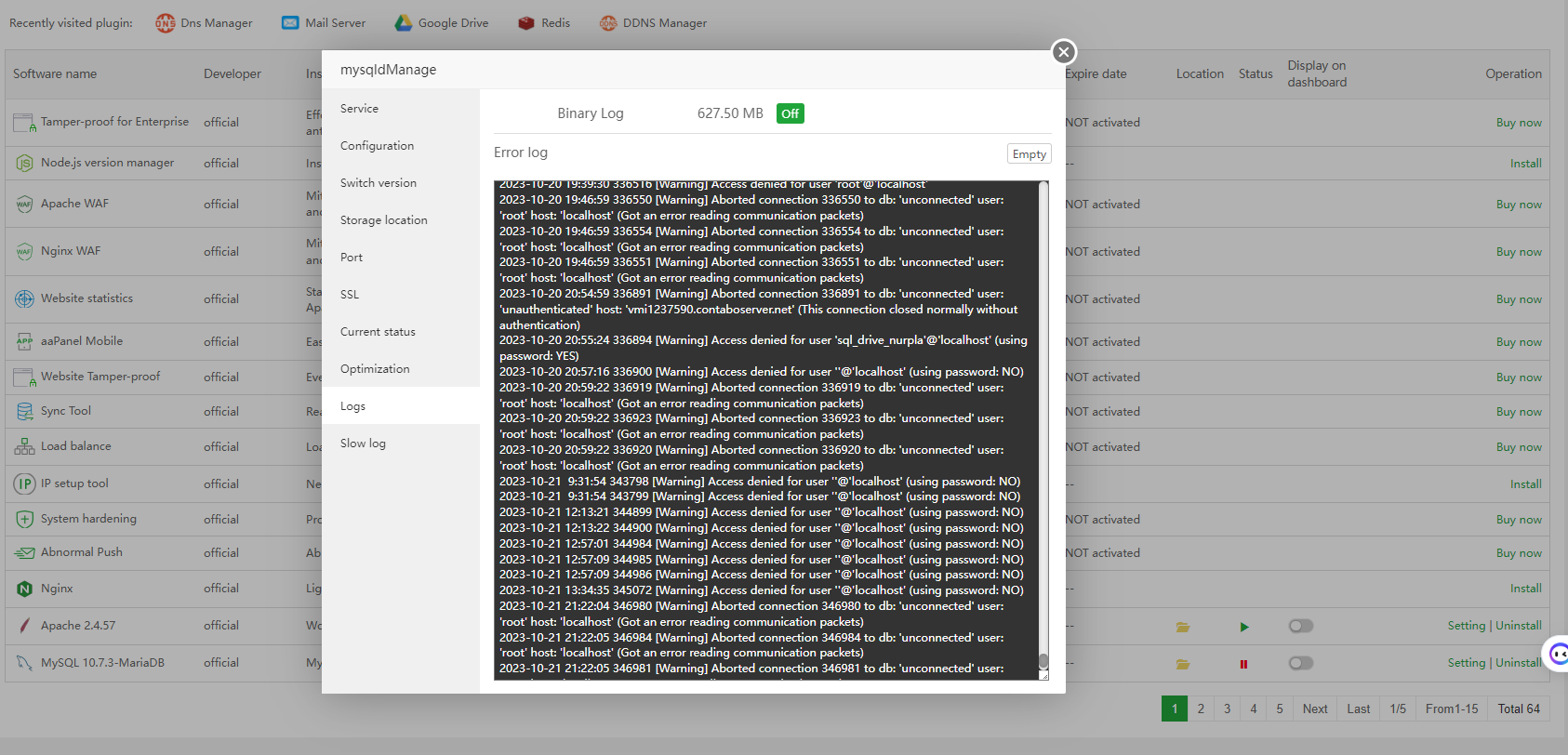1568x755 pixels.
Task: Jump to the Last page
Action: point(1359,709)
